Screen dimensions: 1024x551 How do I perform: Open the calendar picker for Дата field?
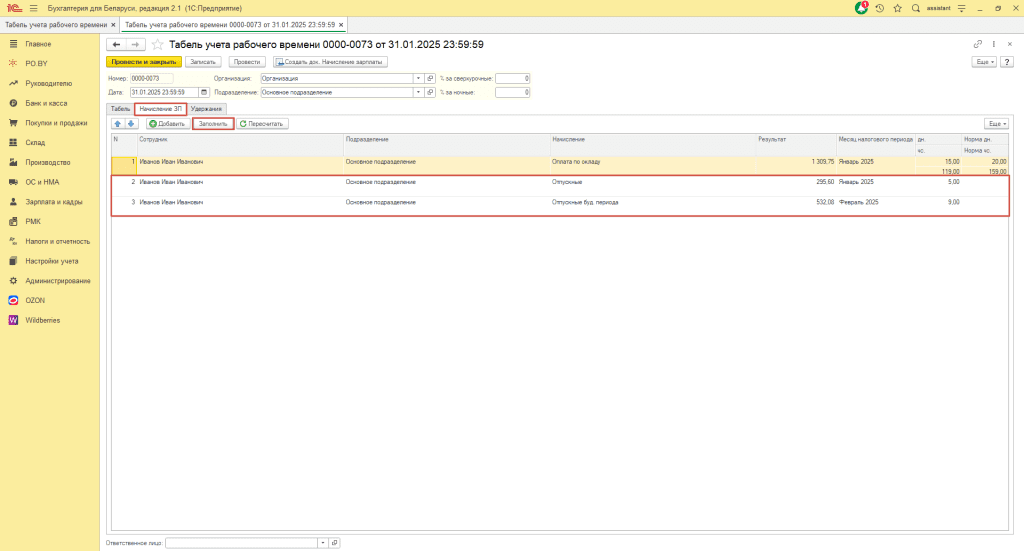204,92
